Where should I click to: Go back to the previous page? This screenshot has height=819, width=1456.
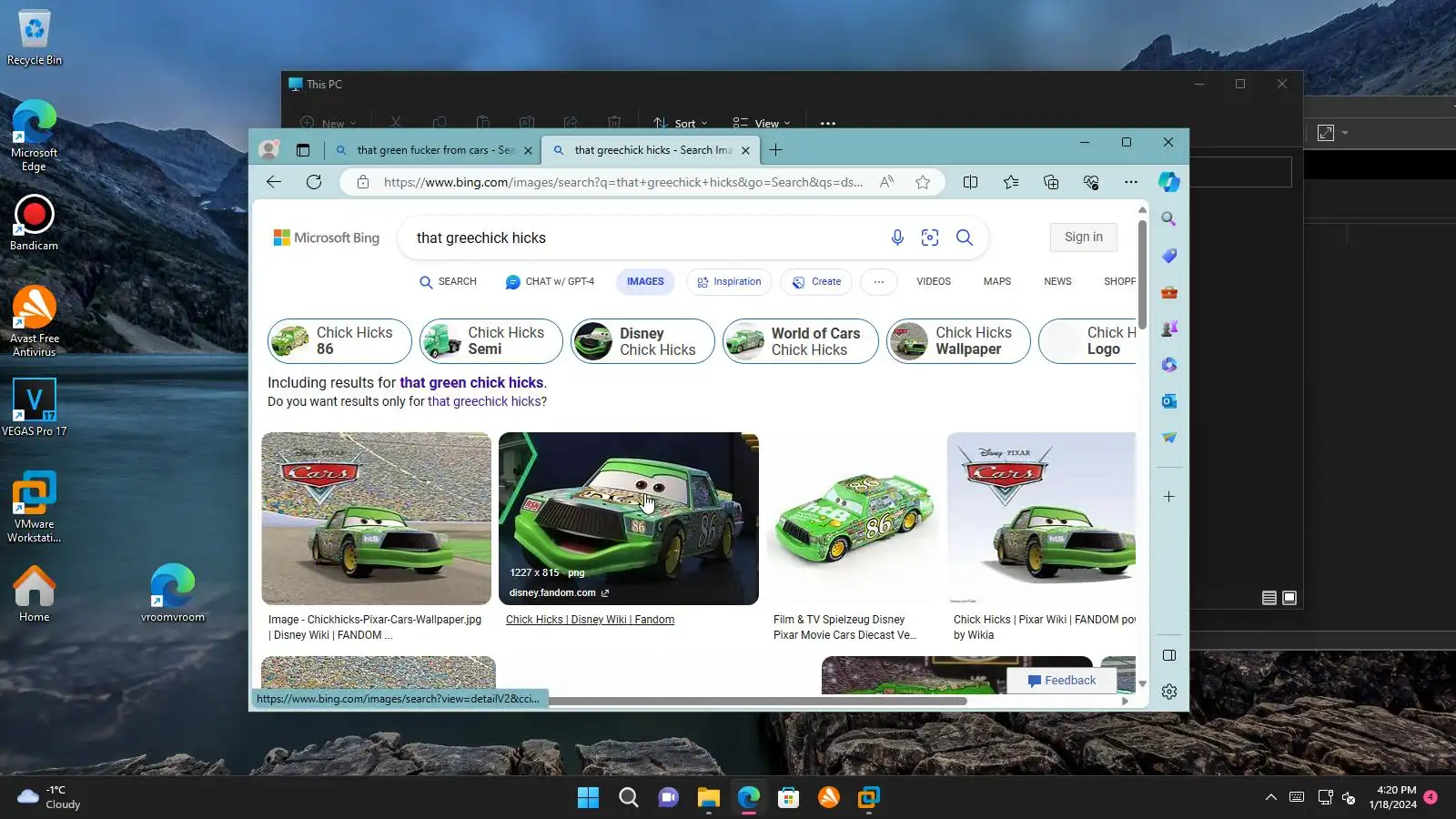(273, 182)
